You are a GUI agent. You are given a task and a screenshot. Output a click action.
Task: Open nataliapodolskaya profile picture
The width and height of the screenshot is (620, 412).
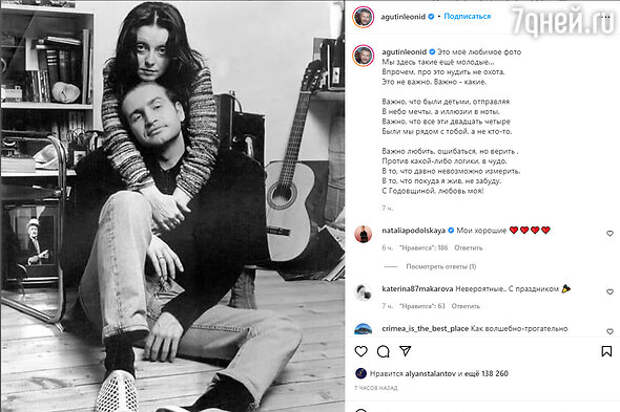tap(363, 234)
